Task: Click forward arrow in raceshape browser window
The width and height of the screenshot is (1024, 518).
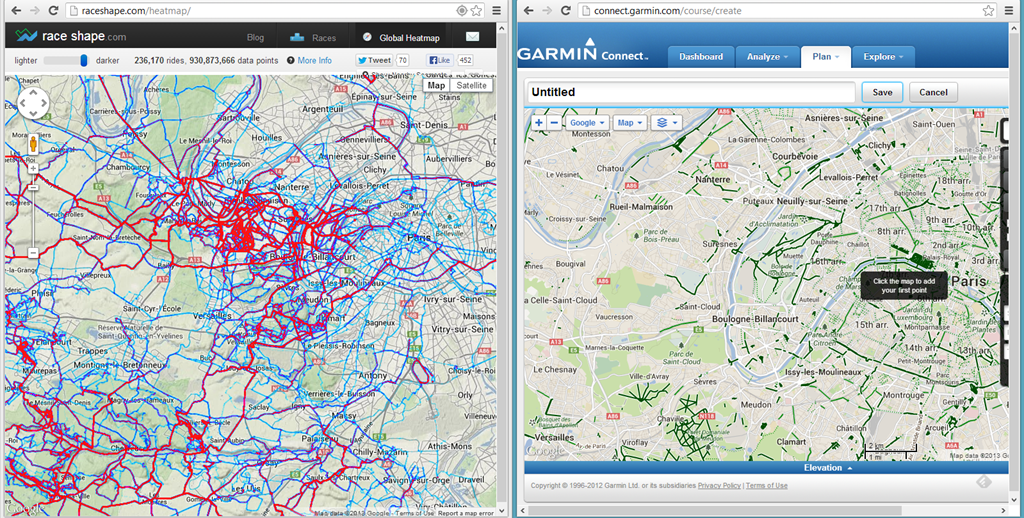Action: (35, 10)
